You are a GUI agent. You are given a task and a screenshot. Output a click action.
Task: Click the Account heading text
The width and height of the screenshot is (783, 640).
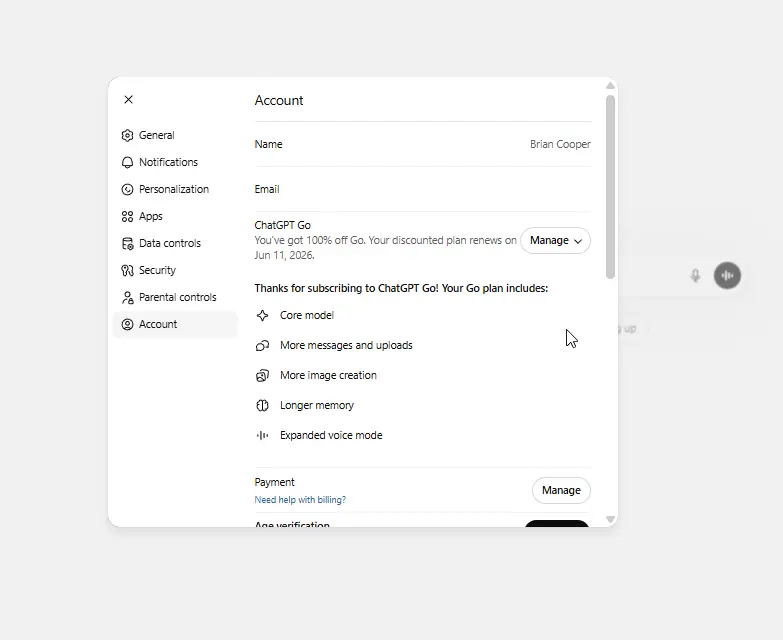click(x=279, y=100)
